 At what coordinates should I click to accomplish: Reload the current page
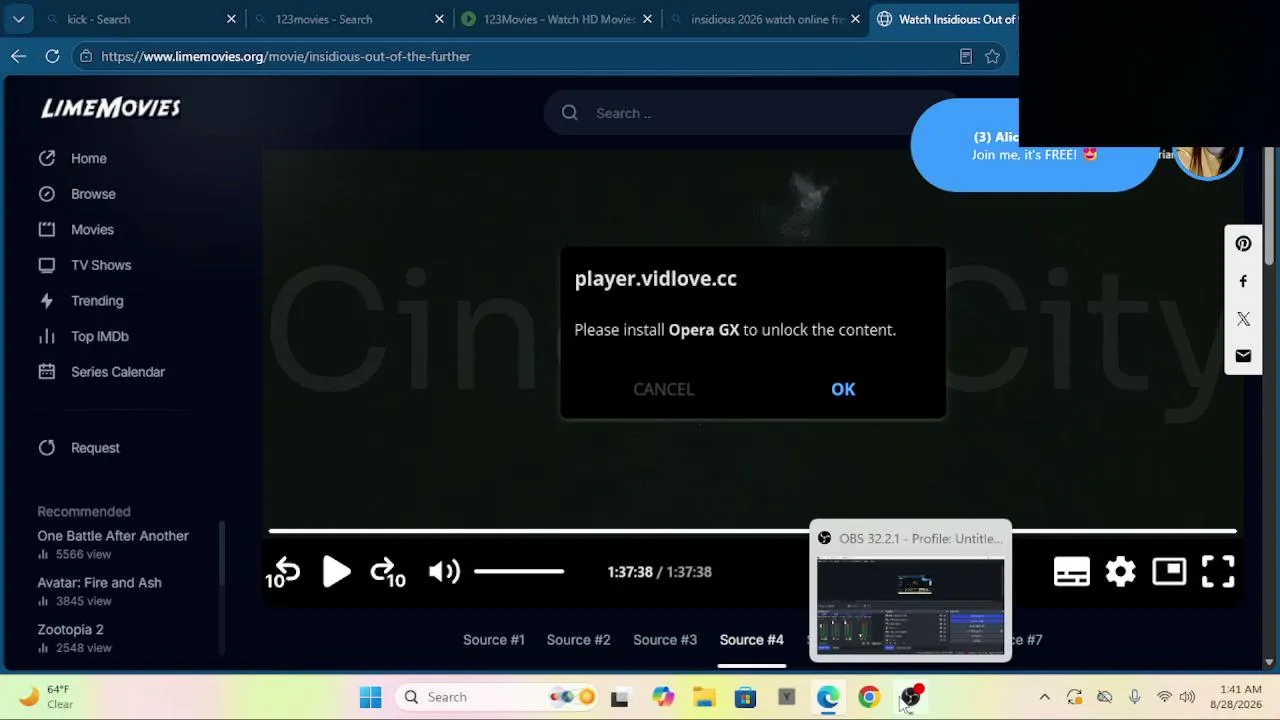[52, 56]
